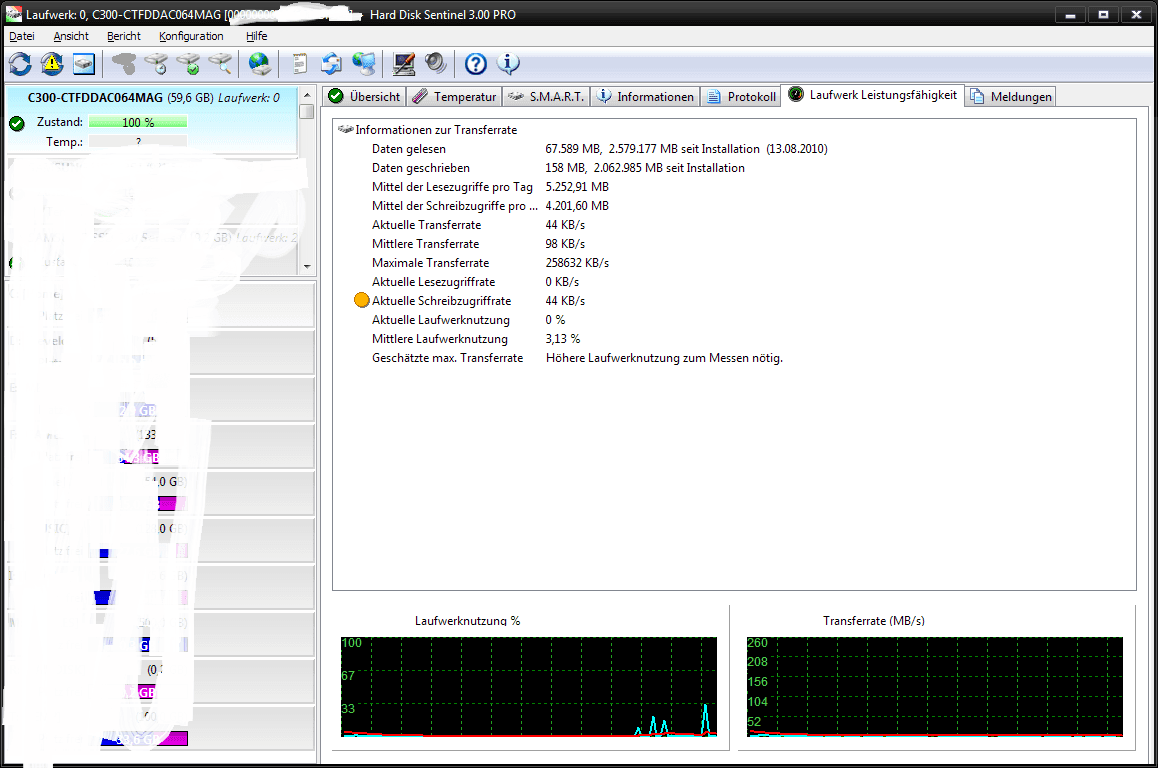Click the Daten geschrieben row label
This screenshot has width=1158, height=768.
pyautogui.click(x=420, y=168)
